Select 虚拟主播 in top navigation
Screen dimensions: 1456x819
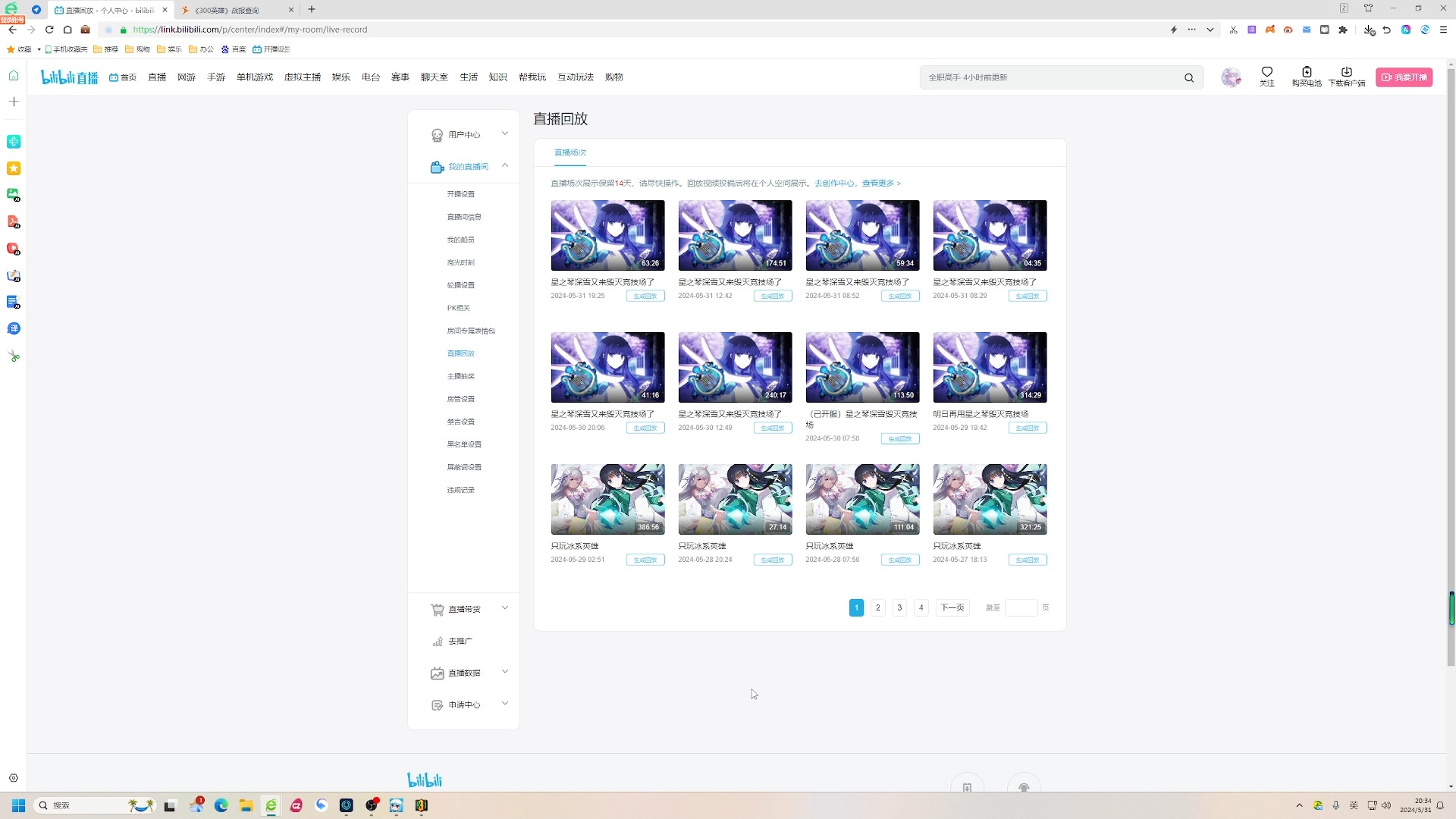[x=303, y=77]
